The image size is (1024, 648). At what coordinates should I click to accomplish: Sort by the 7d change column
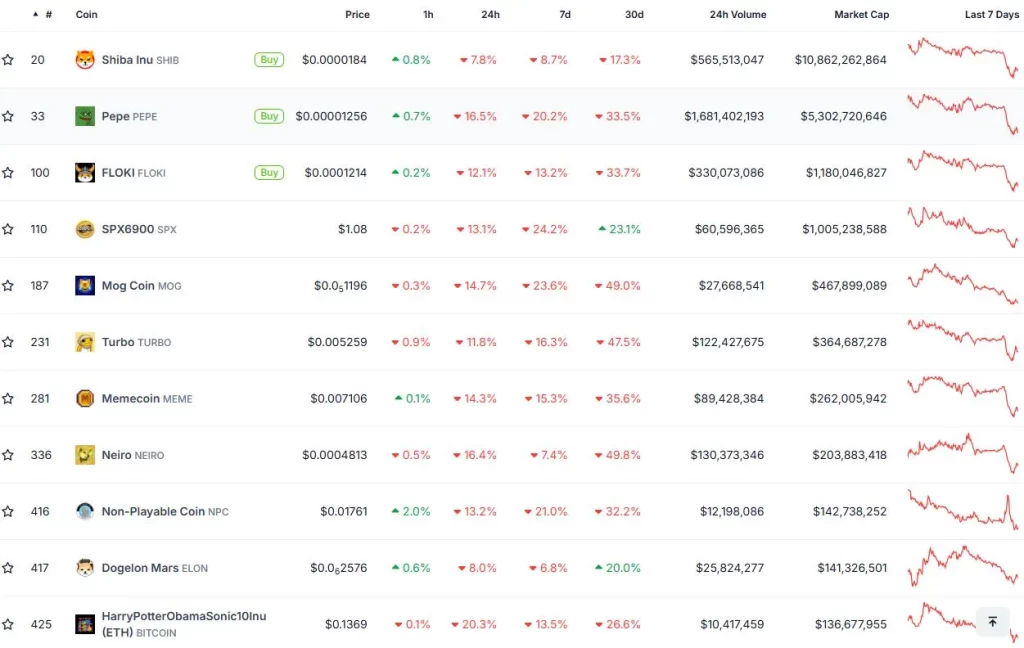(x=565, y=14)
